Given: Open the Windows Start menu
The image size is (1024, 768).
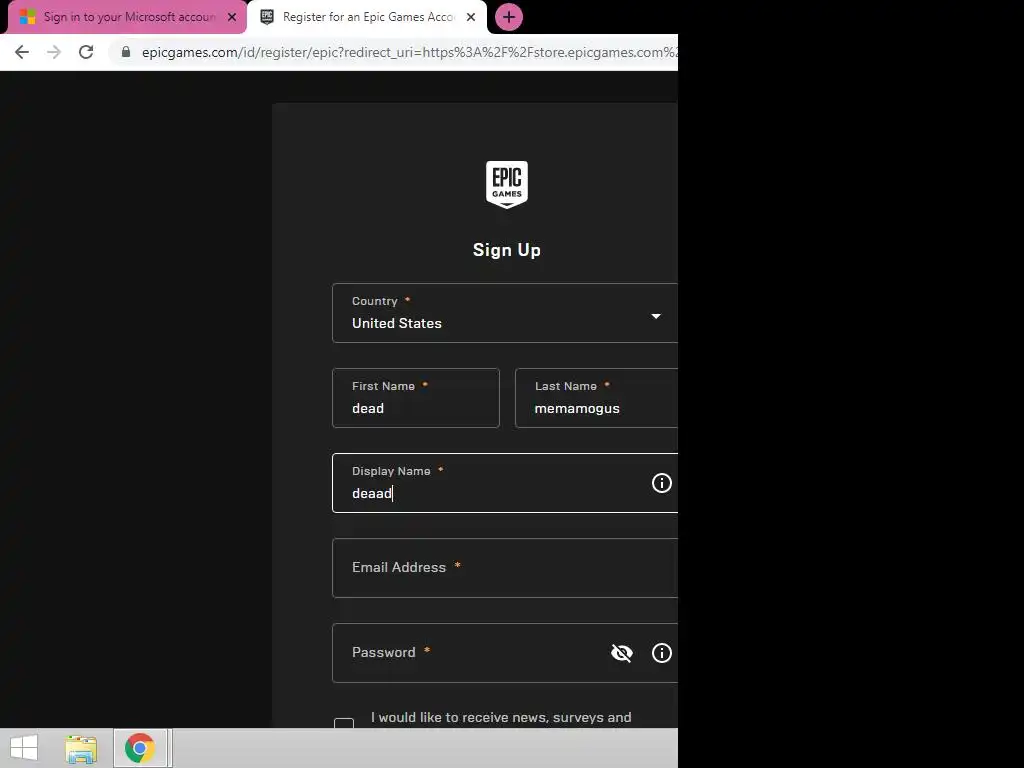Looking at the screenshot, I should [24, 748].
